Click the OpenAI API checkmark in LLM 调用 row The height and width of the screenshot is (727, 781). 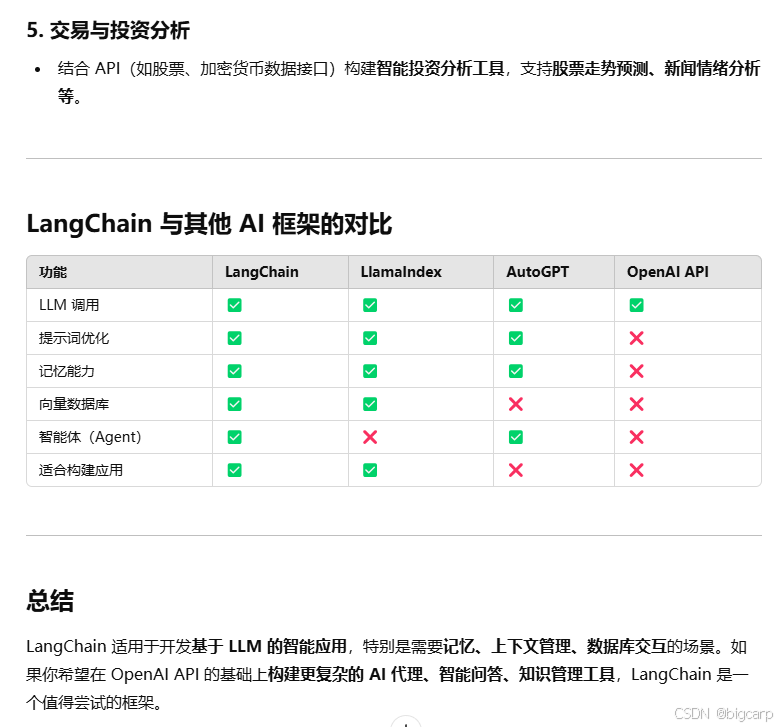tap(637, 305)
